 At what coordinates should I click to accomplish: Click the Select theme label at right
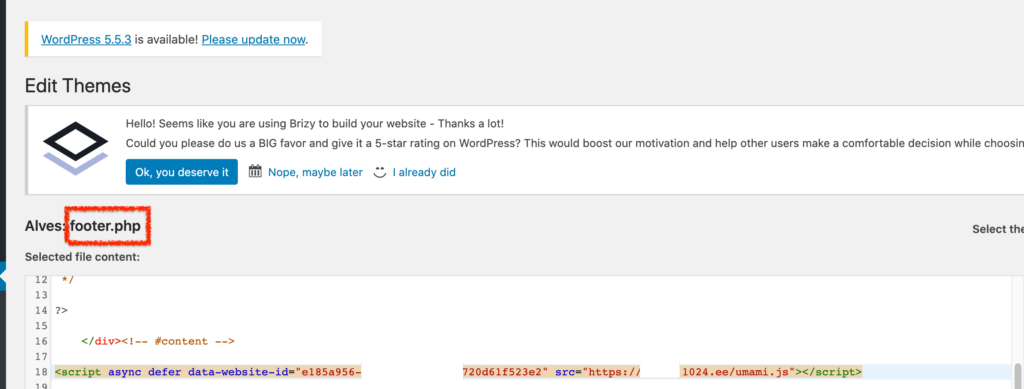click(x=998, y=229)
